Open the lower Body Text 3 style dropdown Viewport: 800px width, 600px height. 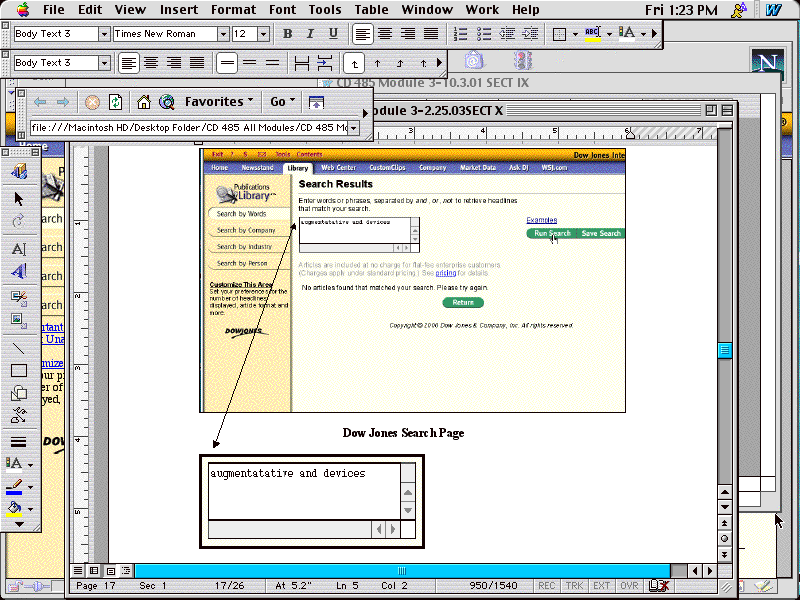click(104, 63)
